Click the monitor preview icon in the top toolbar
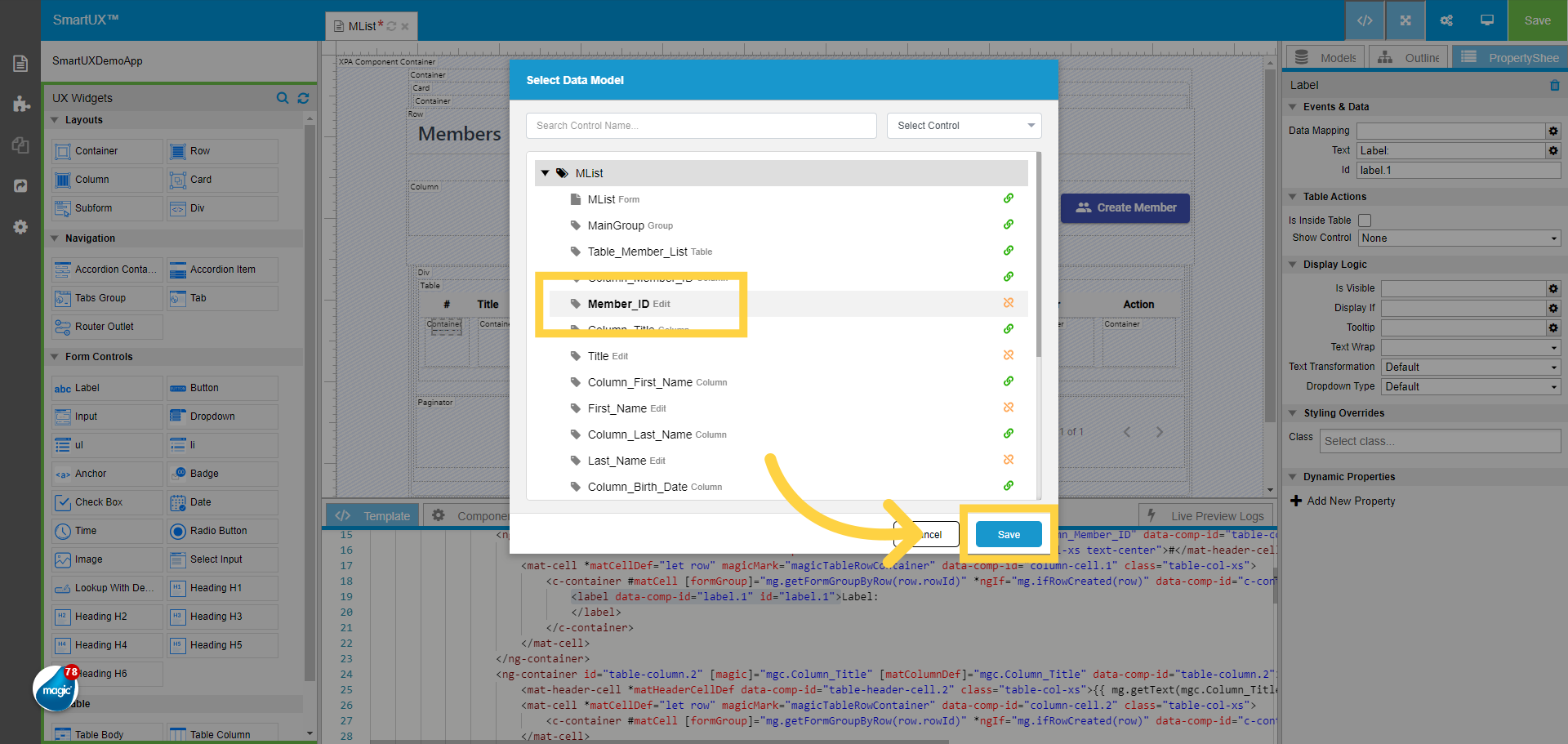 (1486, 20)
